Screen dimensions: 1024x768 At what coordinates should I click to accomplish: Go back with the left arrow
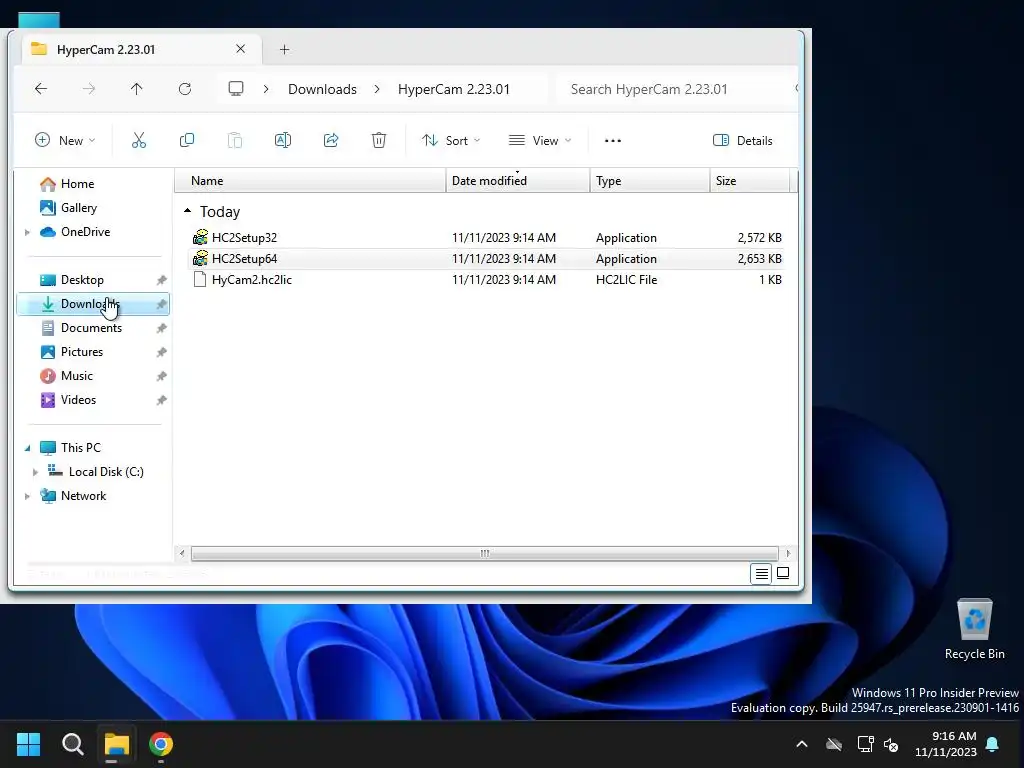(41, 89)
